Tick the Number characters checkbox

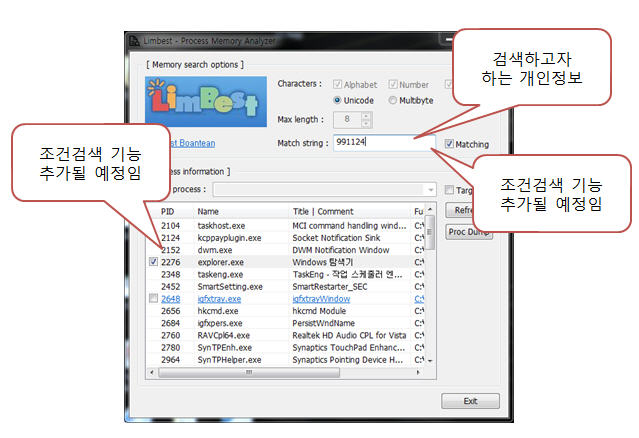click(393, 84)
